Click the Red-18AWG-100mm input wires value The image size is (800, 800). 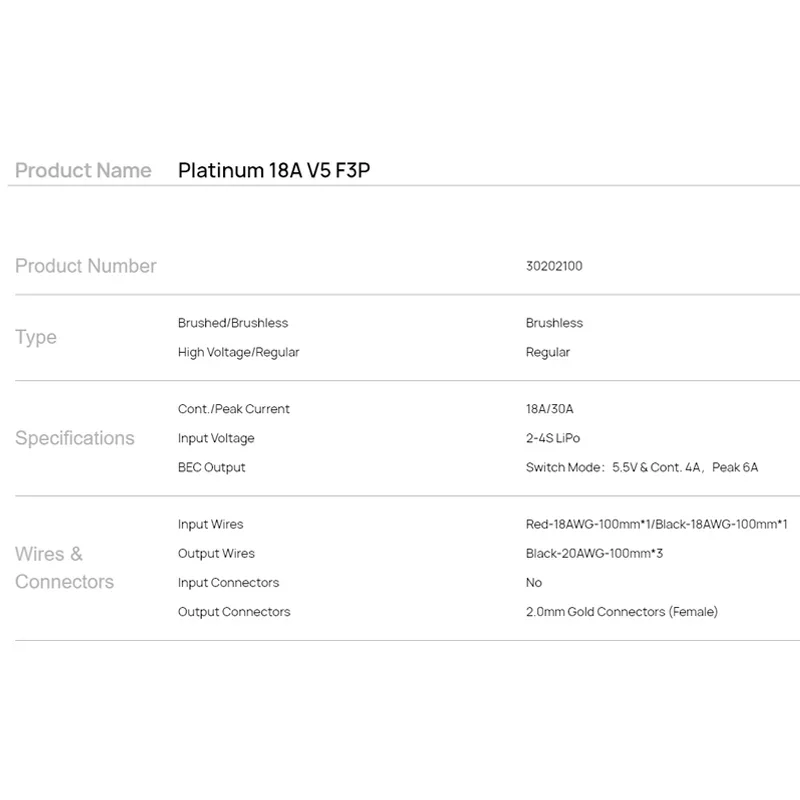[x=657, y=524]
